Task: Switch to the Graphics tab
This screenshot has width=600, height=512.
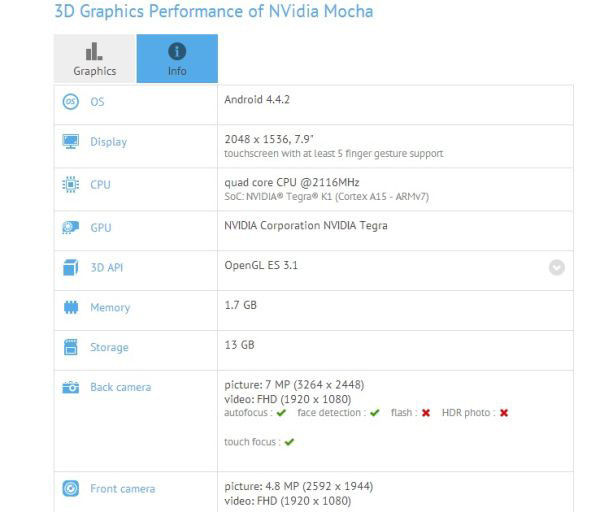Action: (95, 59)
